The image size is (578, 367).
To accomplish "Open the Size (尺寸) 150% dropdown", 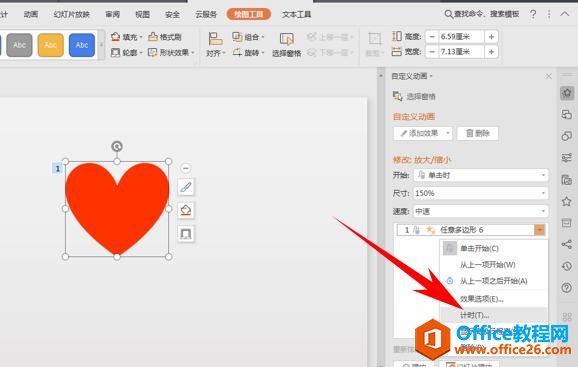I will point(481,193).
